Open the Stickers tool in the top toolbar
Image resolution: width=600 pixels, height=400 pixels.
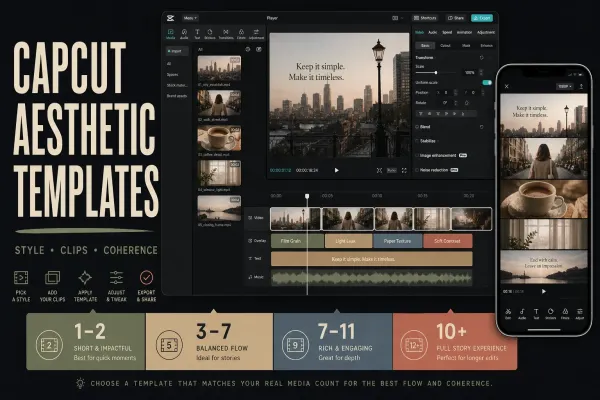[210, 32]
